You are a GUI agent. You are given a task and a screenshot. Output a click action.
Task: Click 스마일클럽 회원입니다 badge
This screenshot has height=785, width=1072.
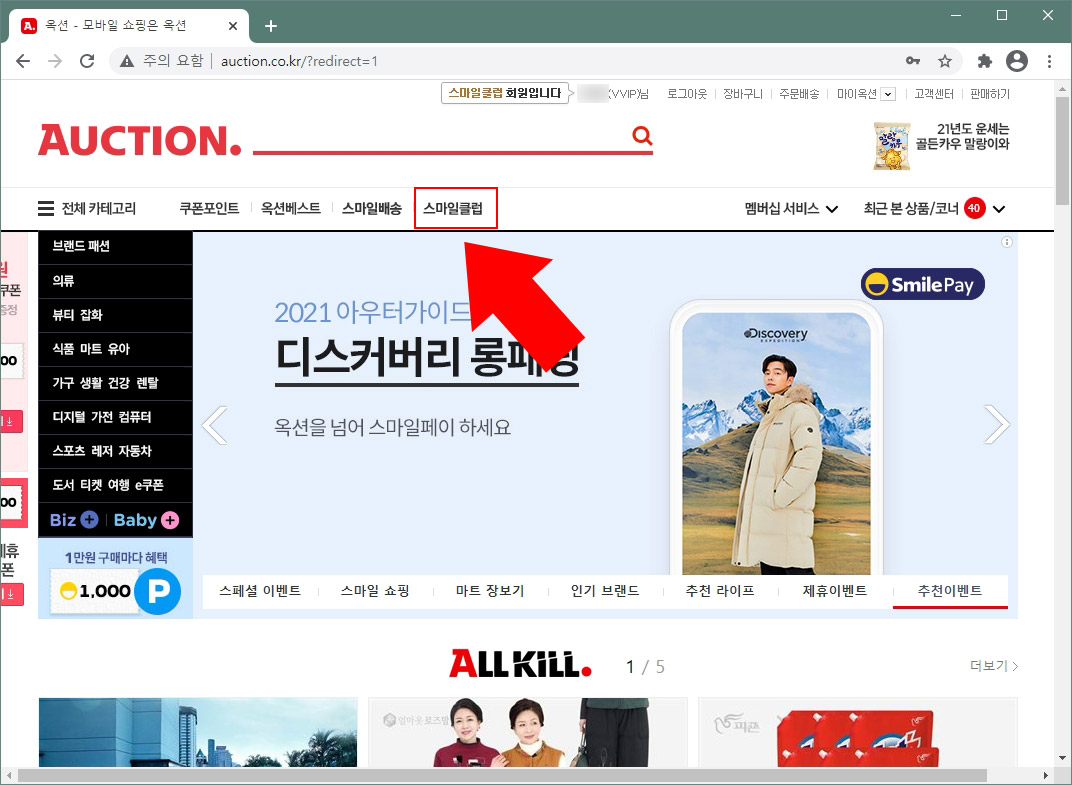(x=505, y=93)
